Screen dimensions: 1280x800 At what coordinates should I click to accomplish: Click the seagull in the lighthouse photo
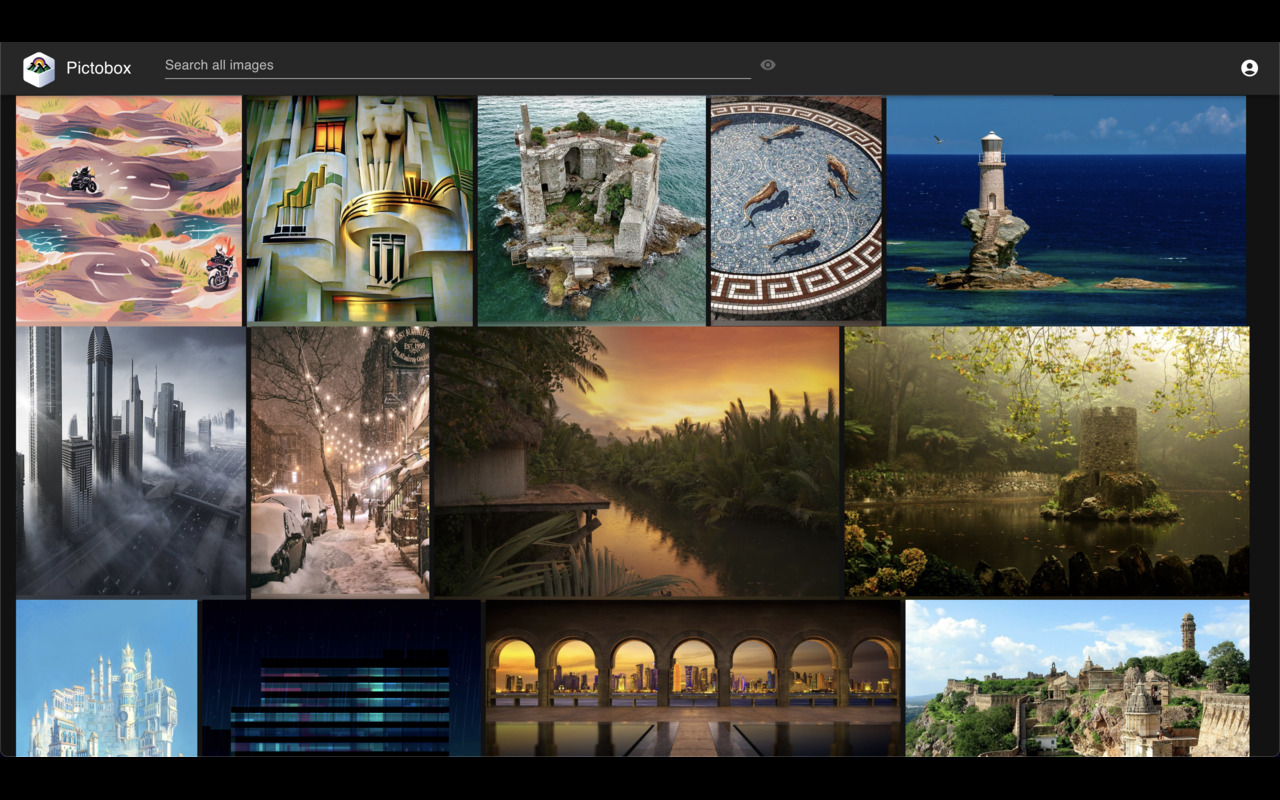938,140
